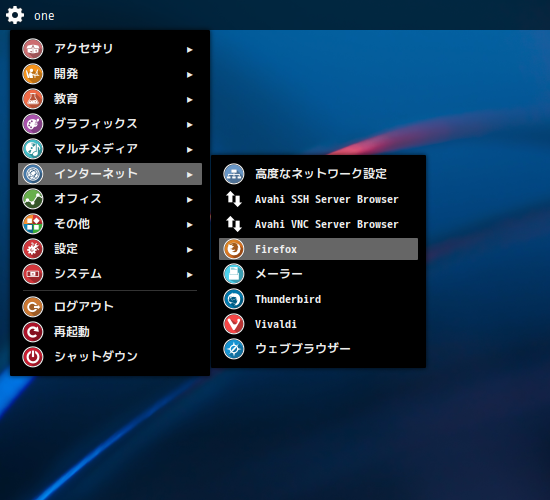Expand the 設定 submenu arrow
The width and height of the screenshot is (550, 500).
(x=190, y=250)
